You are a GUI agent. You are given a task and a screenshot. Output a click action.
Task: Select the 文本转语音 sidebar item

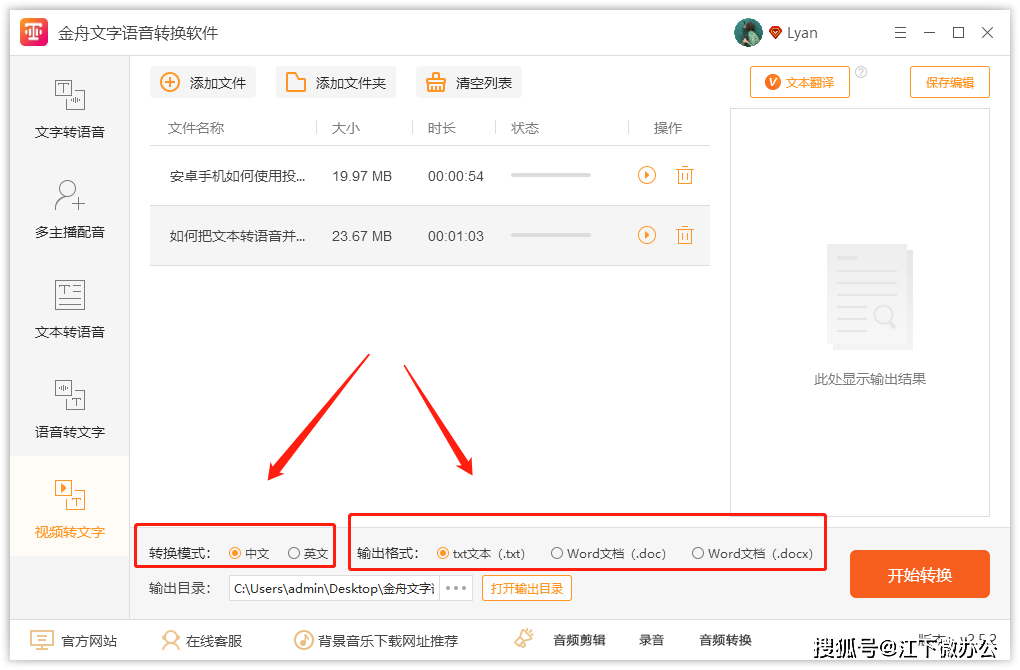70,309
